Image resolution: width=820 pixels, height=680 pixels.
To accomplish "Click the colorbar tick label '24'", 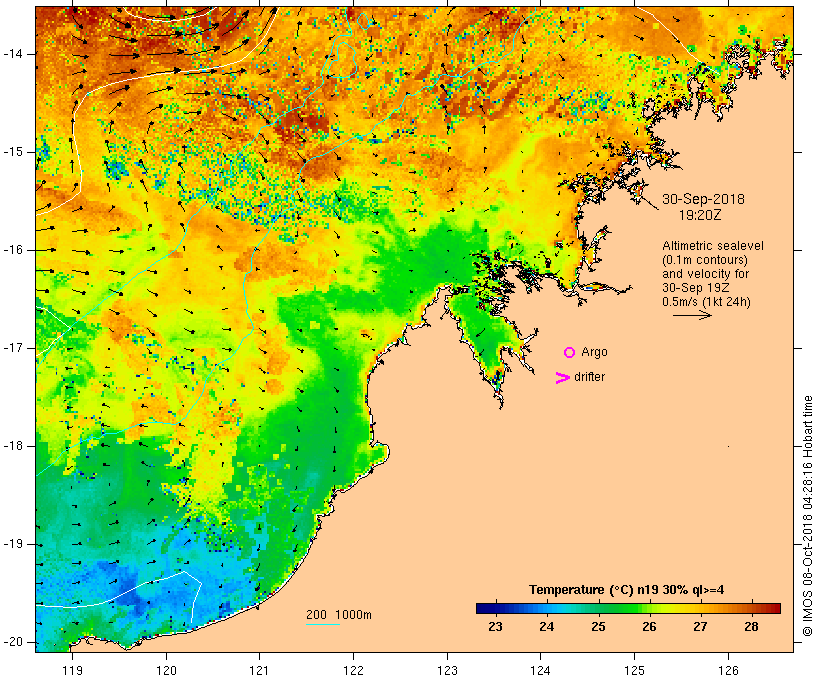I will coord(546,627).
